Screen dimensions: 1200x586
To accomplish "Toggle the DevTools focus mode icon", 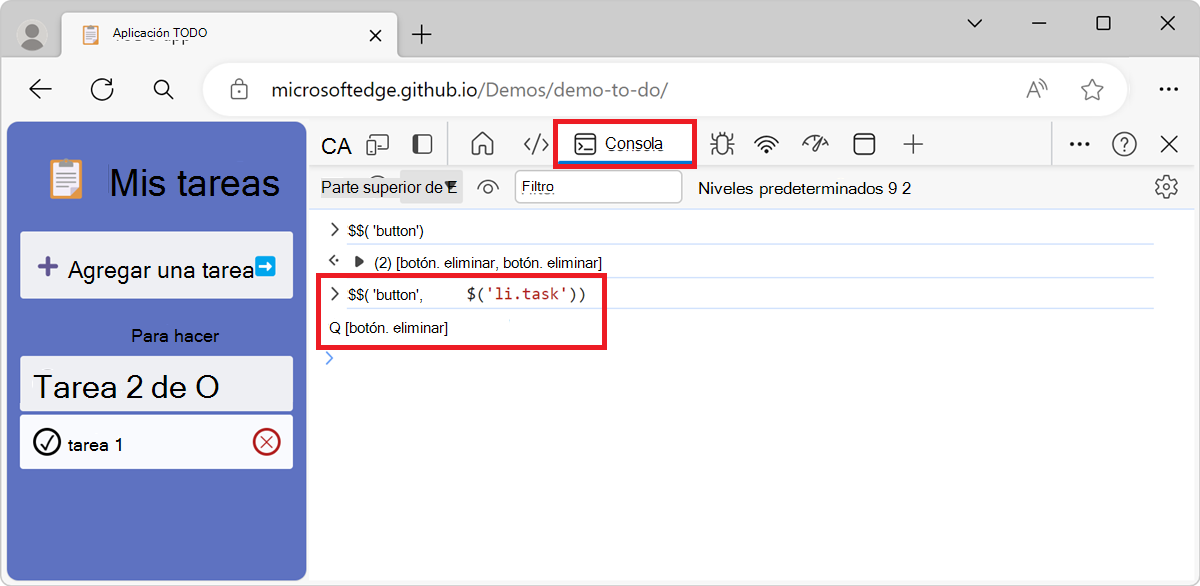I will (x=422, y=144).
